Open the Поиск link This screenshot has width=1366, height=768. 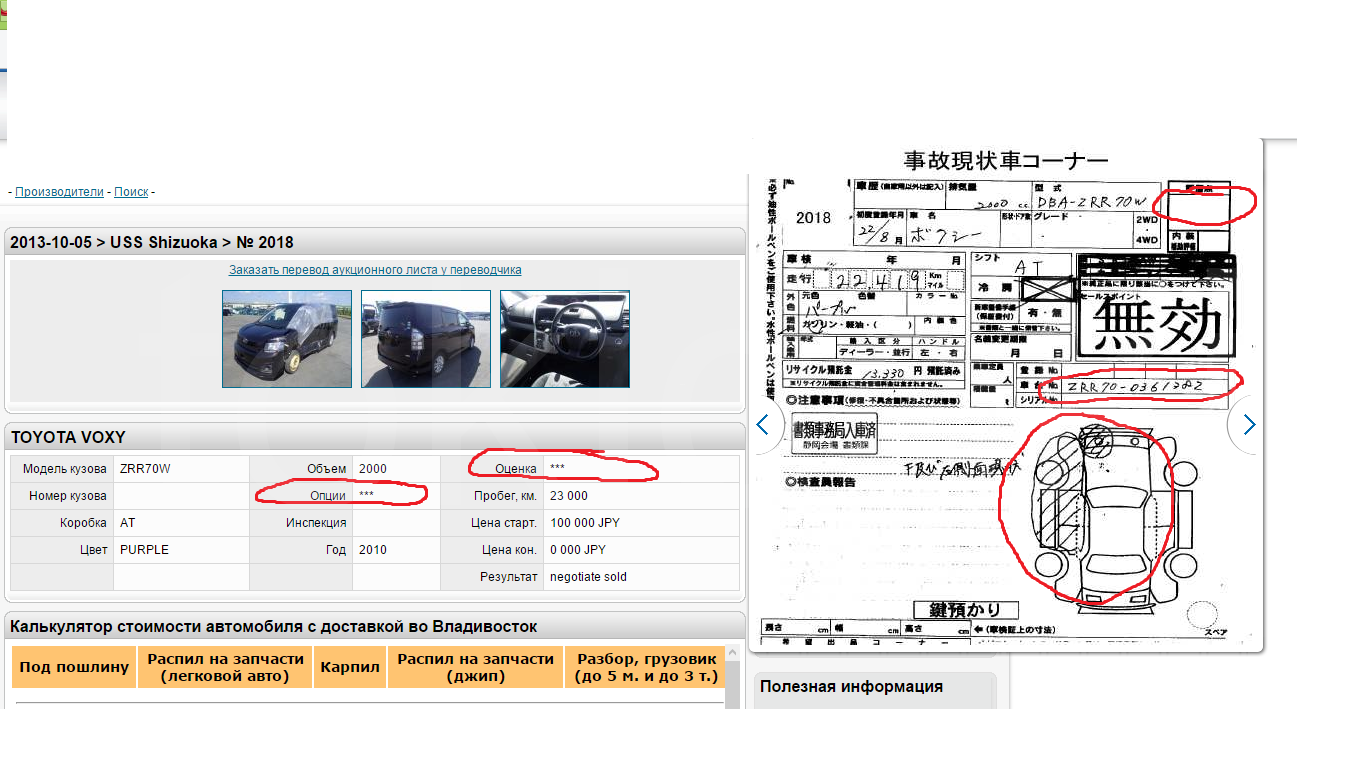131,192
